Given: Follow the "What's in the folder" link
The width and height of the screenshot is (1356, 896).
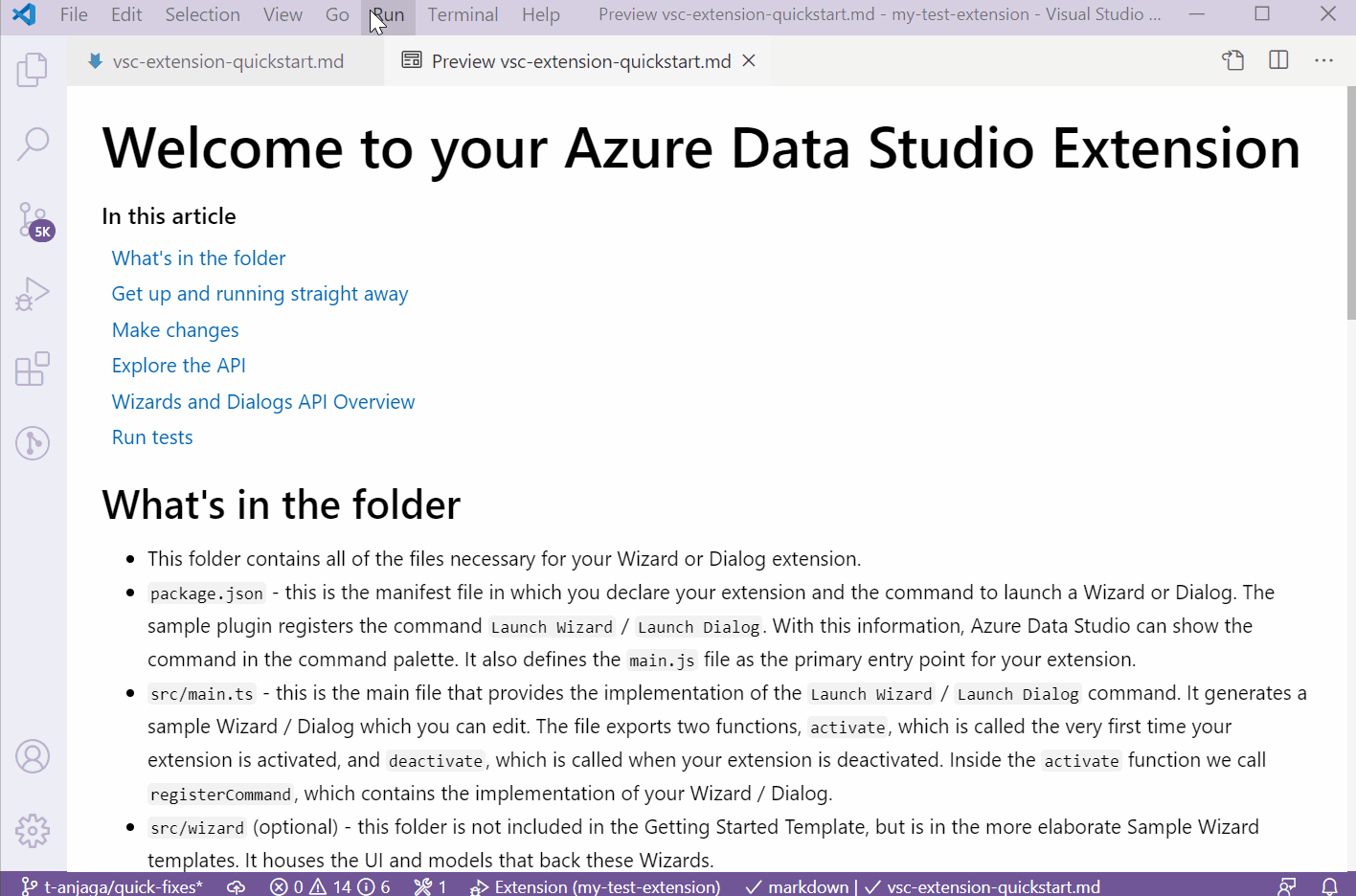Looking at the screenshot, I should tap(198, 258).
